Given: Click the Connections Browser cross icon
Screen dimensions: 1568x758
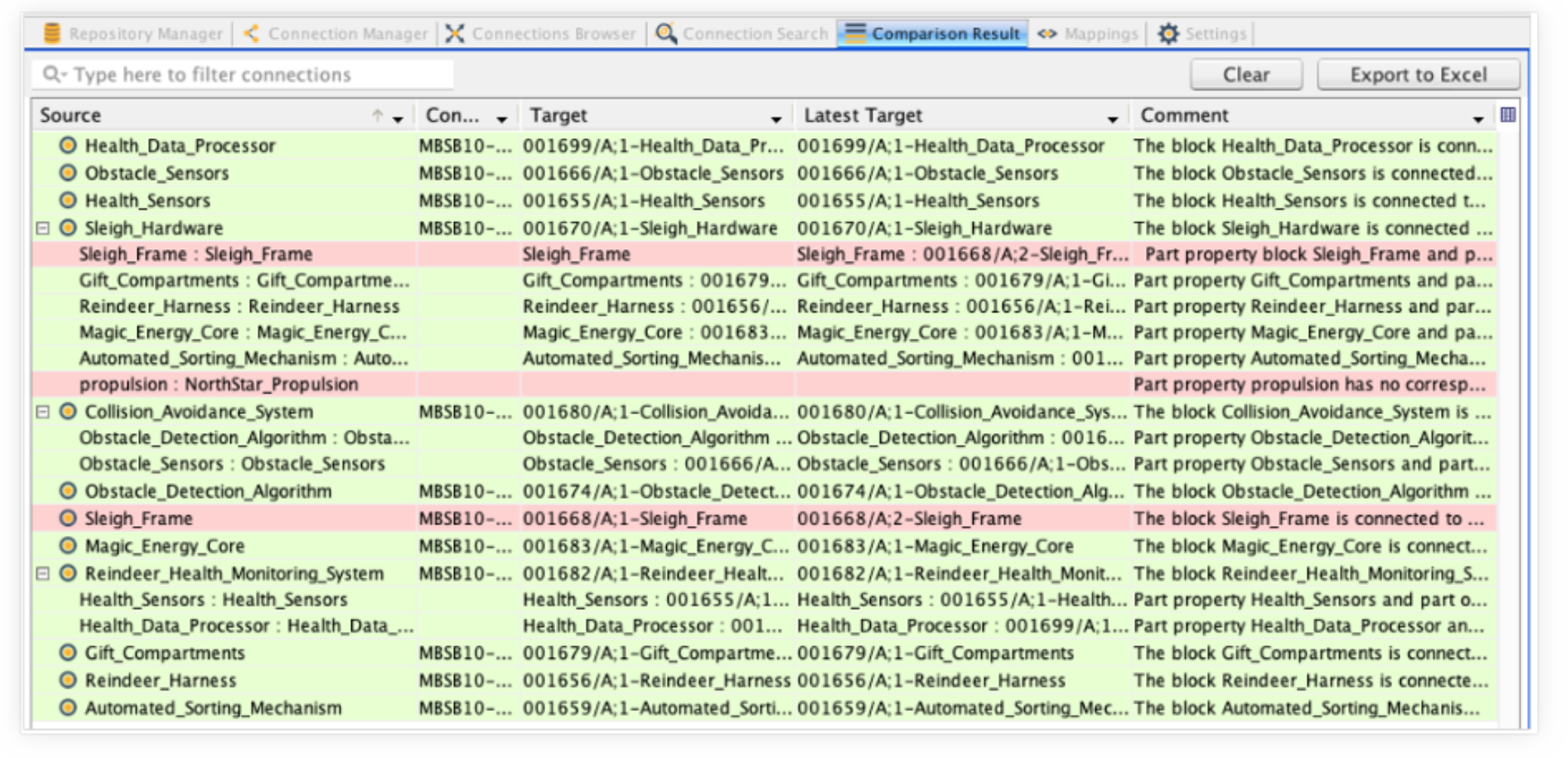Looking at the screenshot, I should pos(455,33).
